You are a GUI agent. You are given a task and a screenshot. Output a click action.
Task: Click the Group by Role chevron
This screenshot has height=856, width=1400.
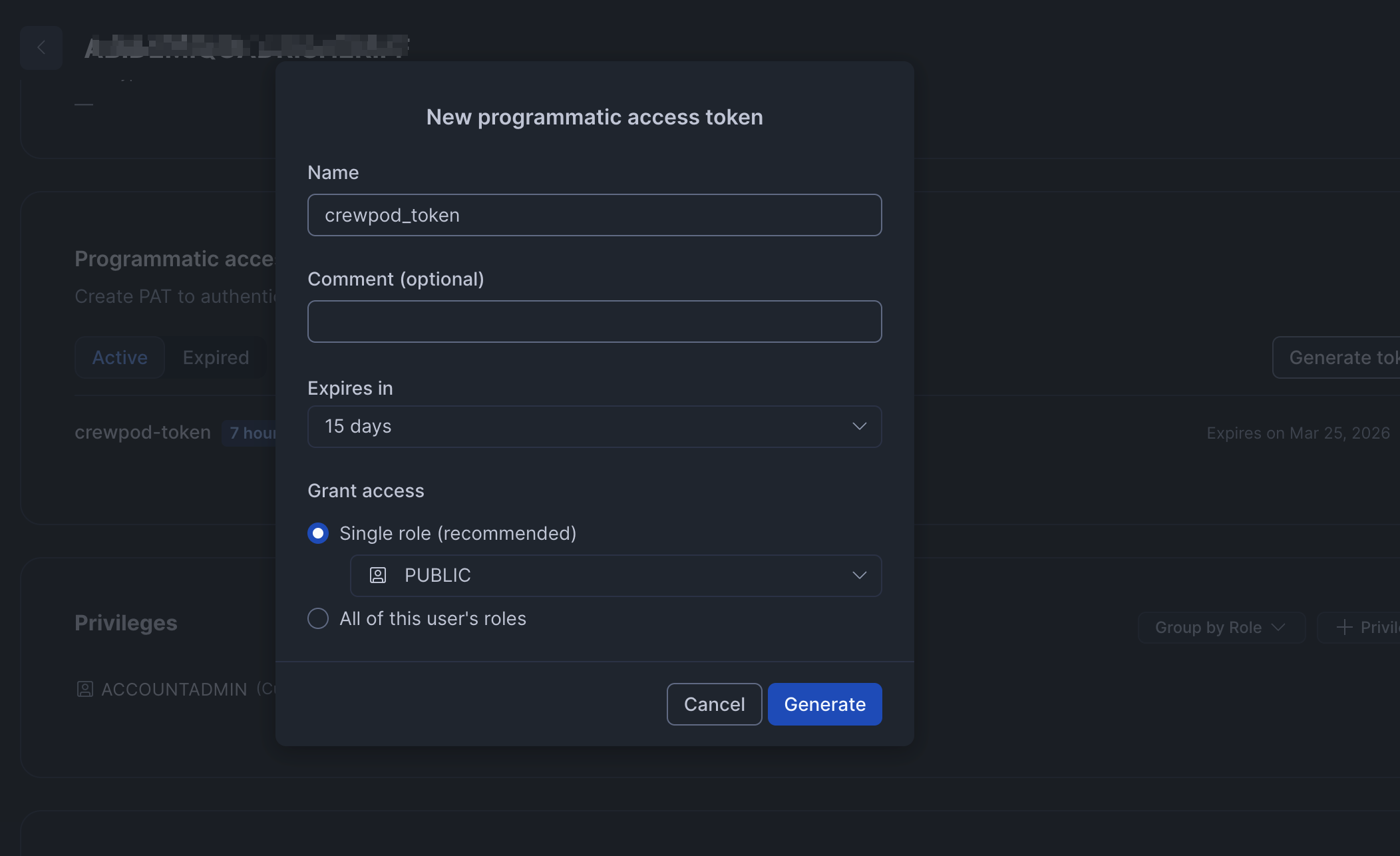[1278, 627]
